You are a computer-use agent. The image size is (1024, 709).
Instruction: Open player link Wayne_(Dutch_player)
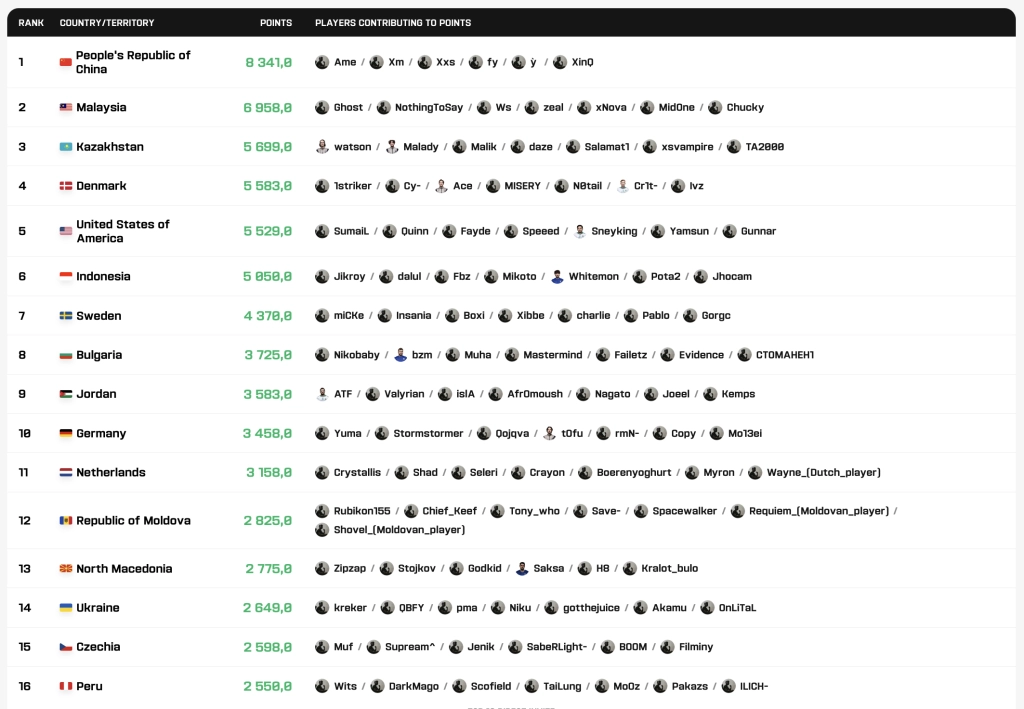(x=824, y=473)
